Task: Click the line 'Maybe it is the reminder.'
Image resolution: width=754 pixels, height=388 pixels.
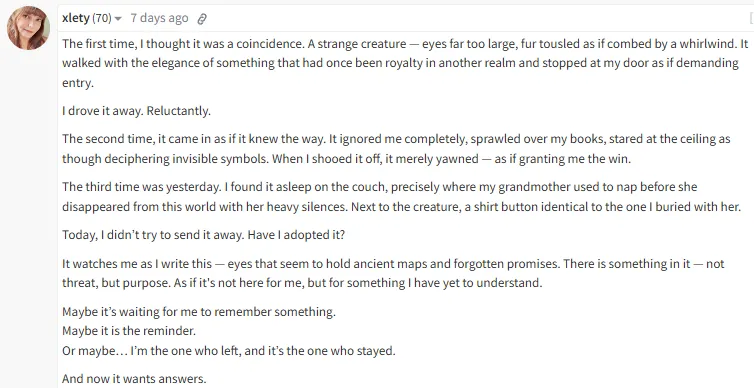Action: click(129, 331)
